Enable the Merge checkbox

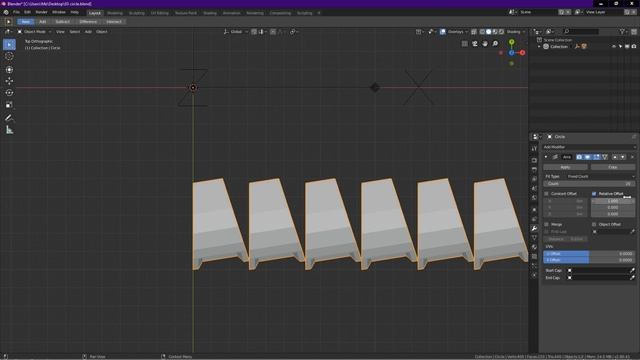pos(547,224)
